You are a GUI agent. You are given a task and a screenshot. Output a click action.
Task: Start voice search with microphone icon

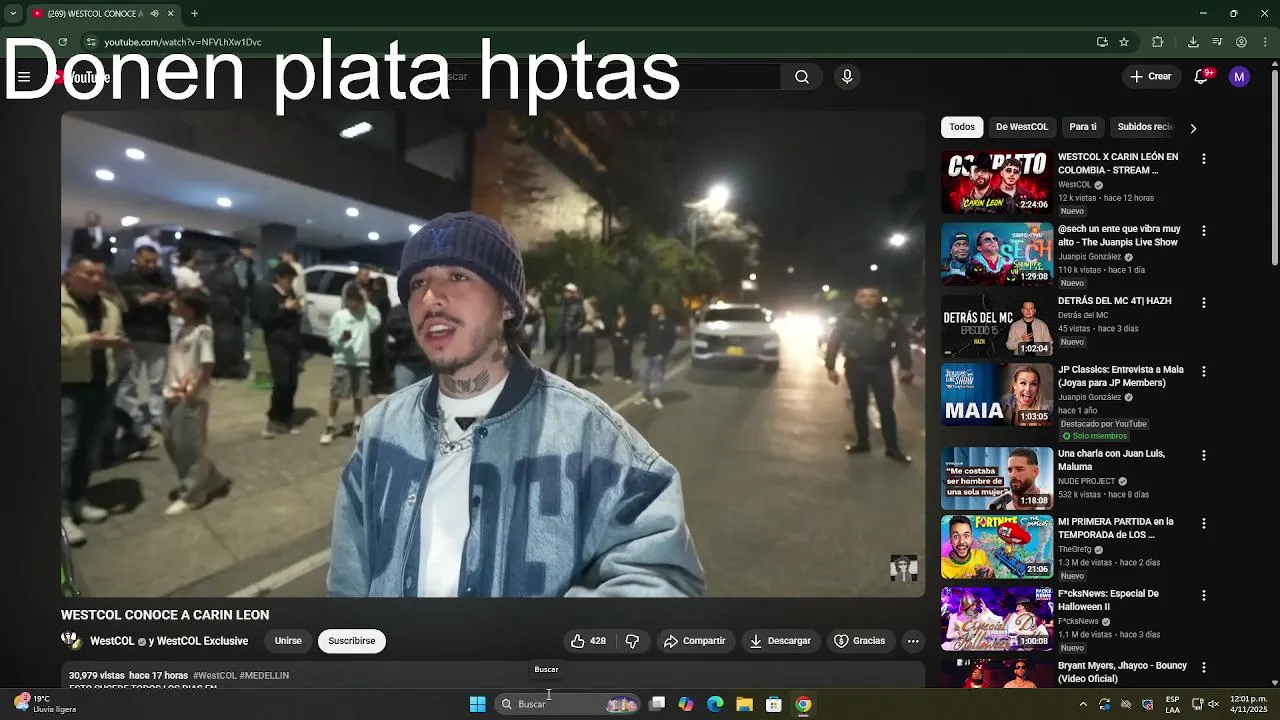(847, 77)
